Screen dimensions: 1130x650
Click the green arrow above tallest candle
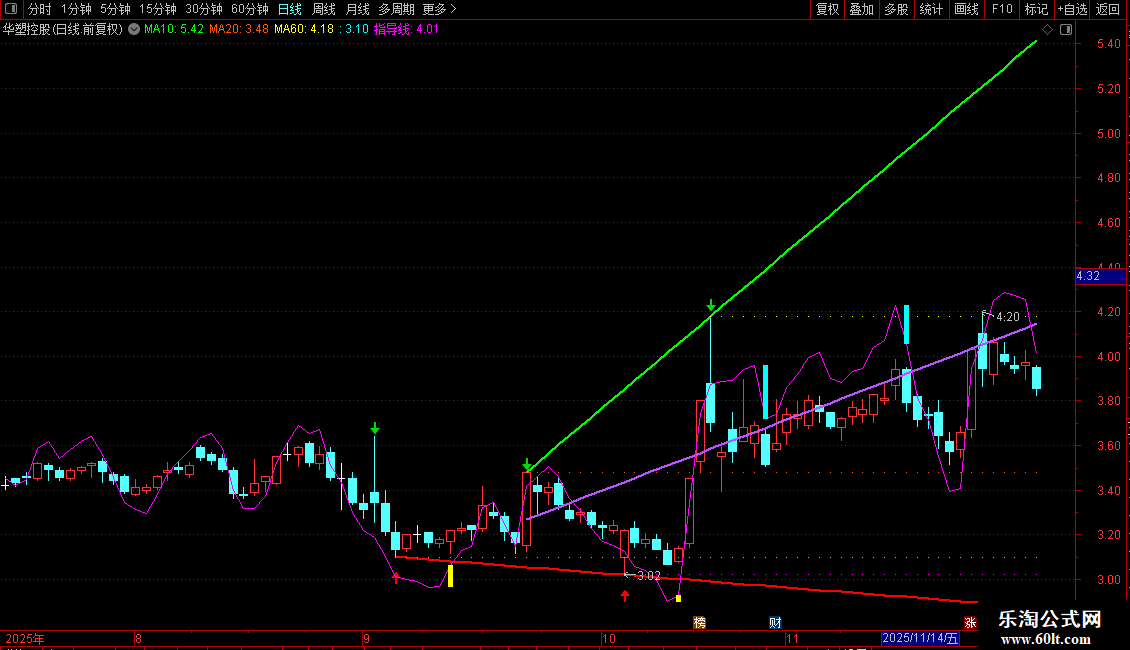[711, 306]
